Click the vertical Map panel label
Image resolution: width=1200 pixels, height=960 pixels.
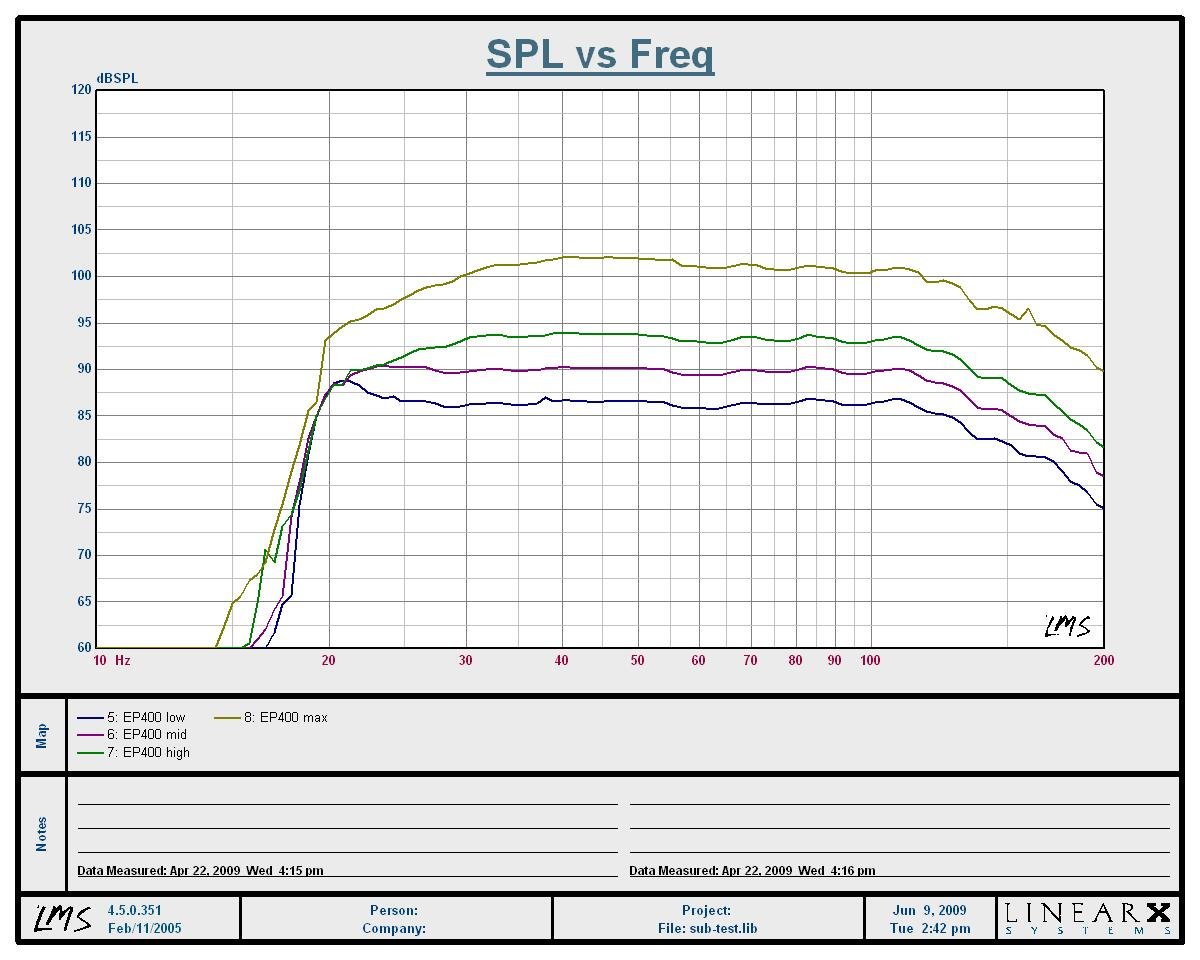tap(42, 736)
